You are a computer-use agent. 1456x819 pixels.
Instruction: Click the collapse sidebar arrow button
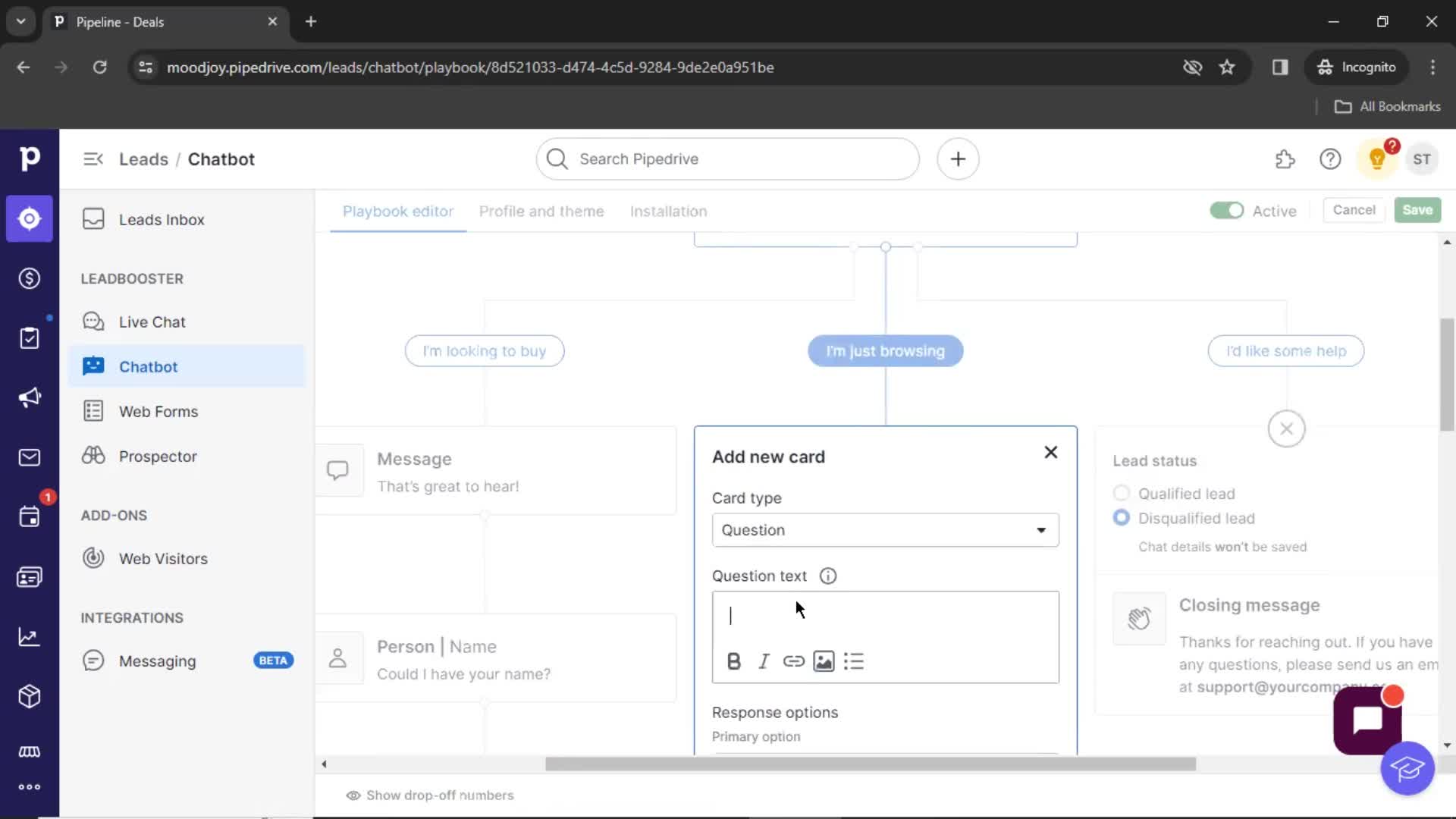(93, 158)
